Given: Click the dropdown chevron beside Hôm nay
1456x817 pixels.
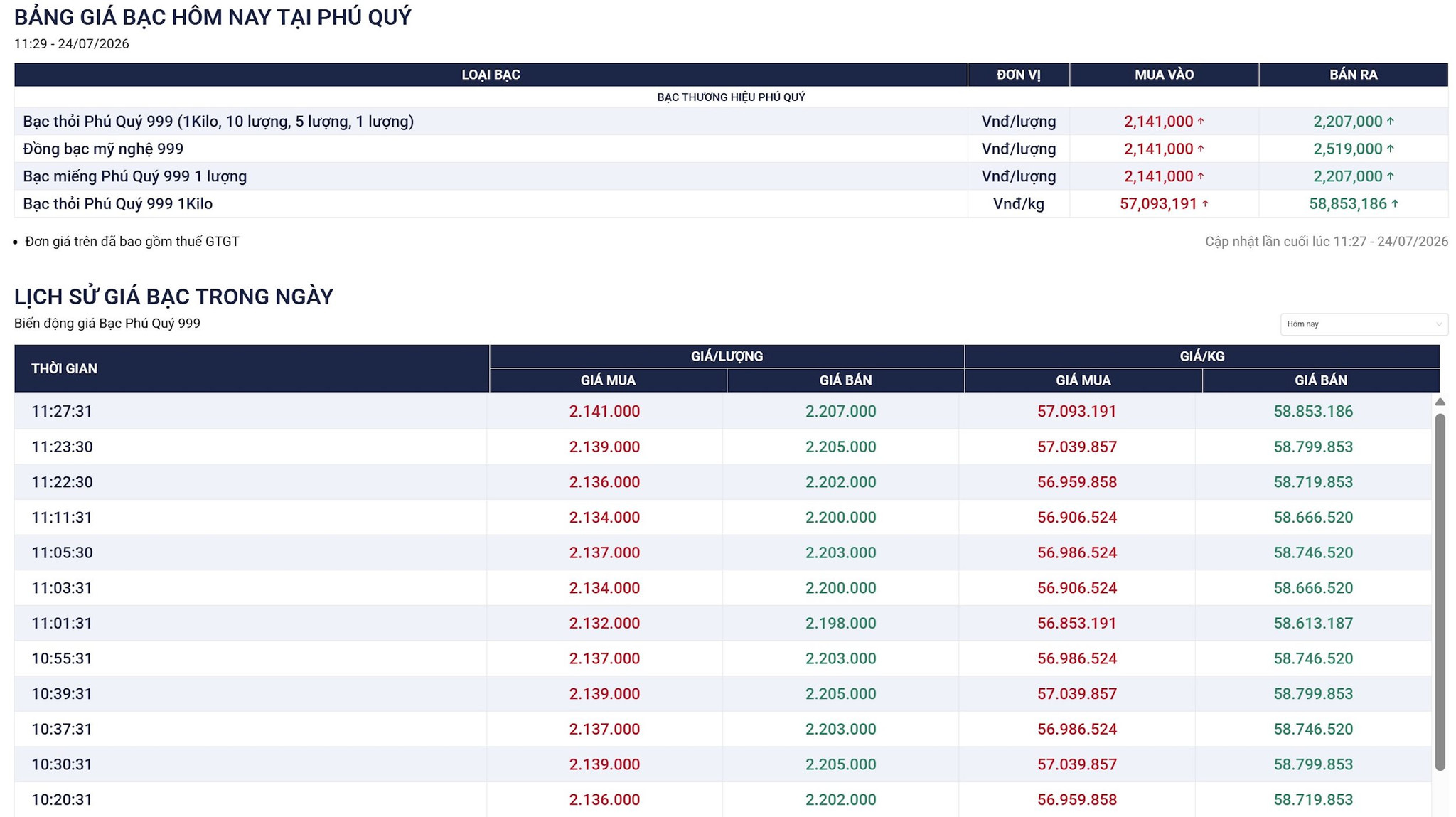Looking at the screenshot, I should tap(1438, 324).
